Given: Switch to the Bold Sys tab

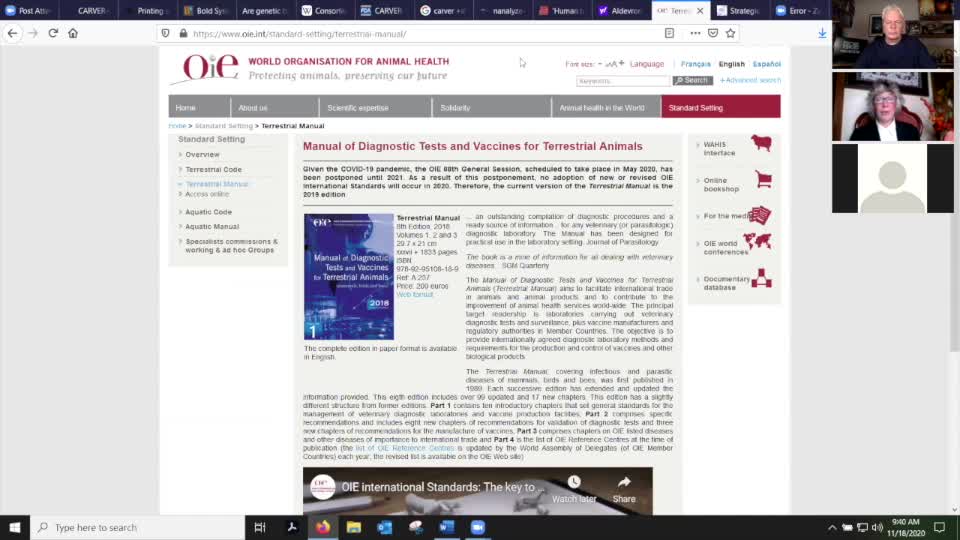Looking at the screenshot, I should click(206, 10).
